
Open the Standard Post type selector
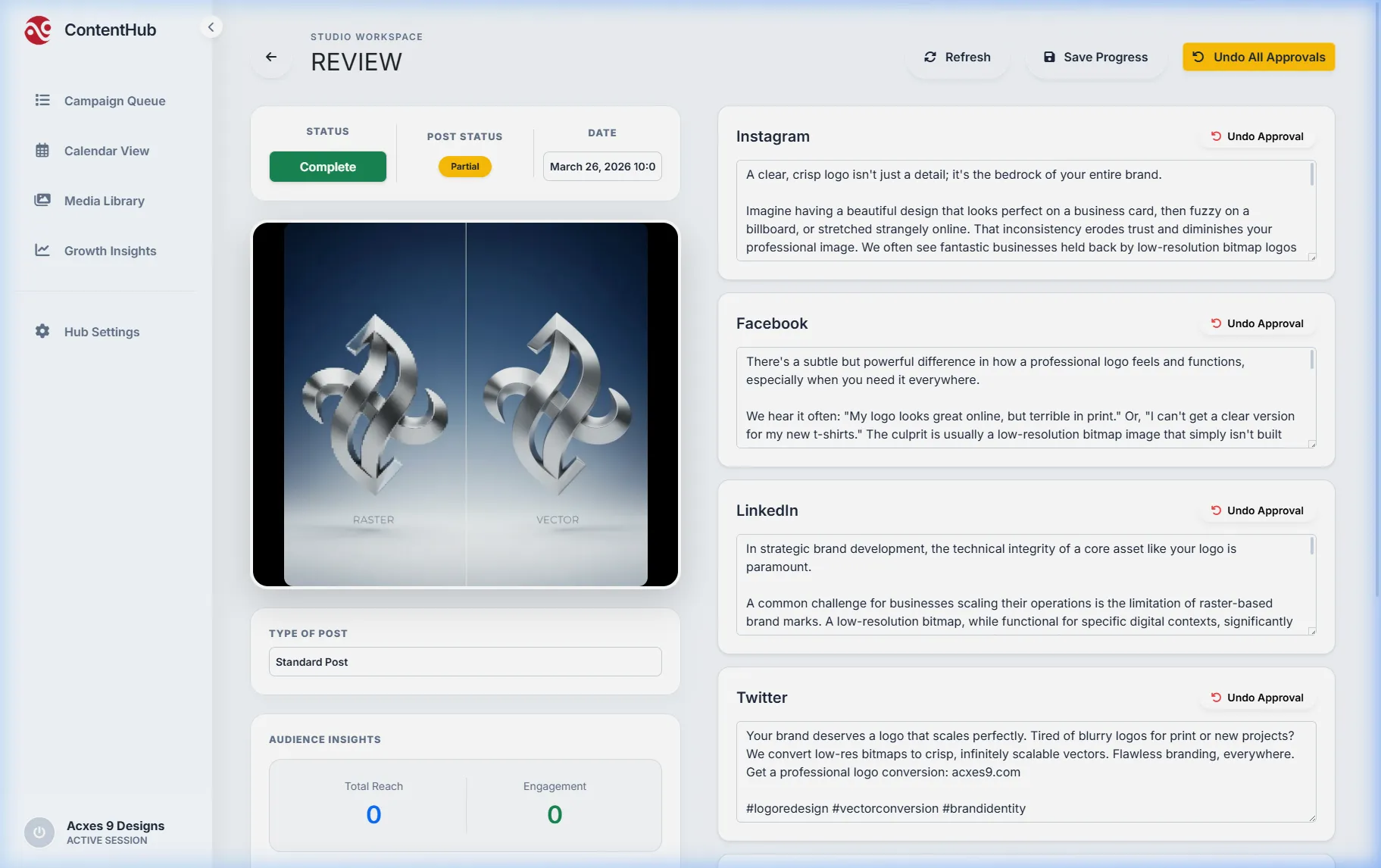(x=464, y=661)
